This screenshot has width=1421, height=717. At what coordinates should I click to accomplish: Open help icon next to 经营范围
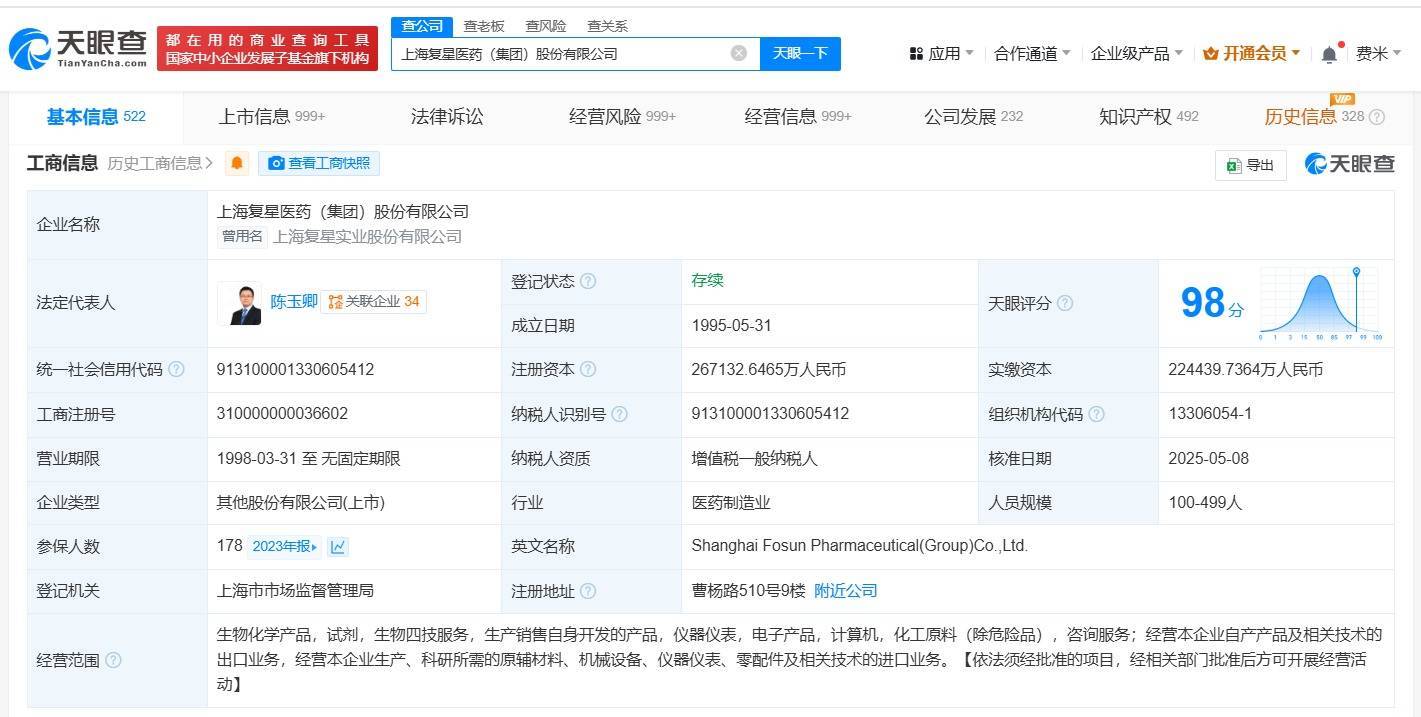[x=114, y=660]
